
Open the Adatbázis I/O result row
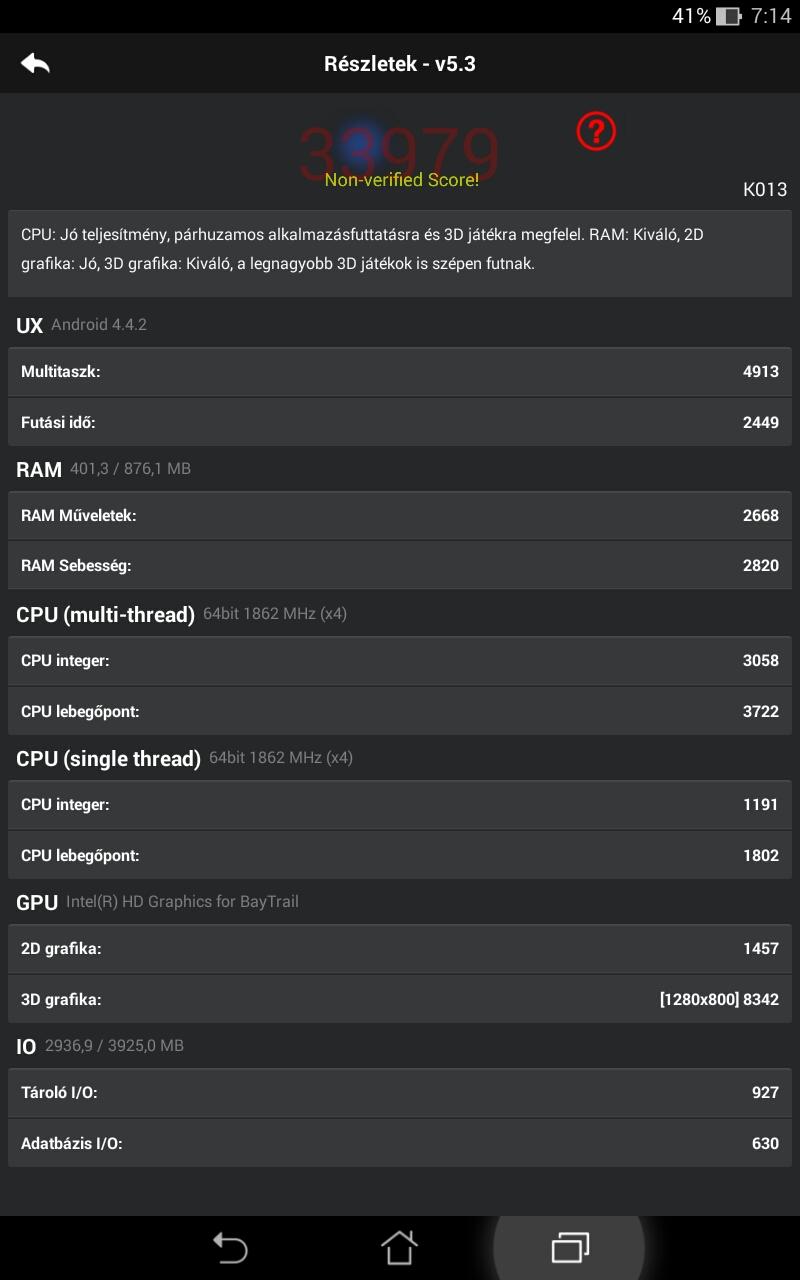[400, 1143]
